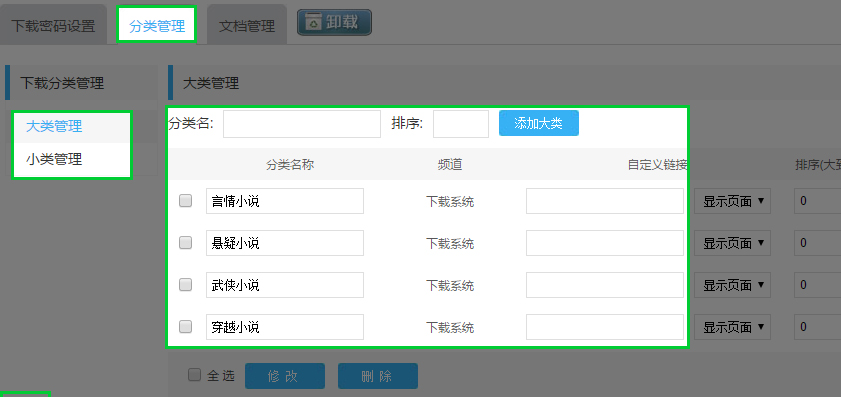Check the box for 悬疑小说 row
The height and width of the screenshot is (397, 841).
point(186,242)
